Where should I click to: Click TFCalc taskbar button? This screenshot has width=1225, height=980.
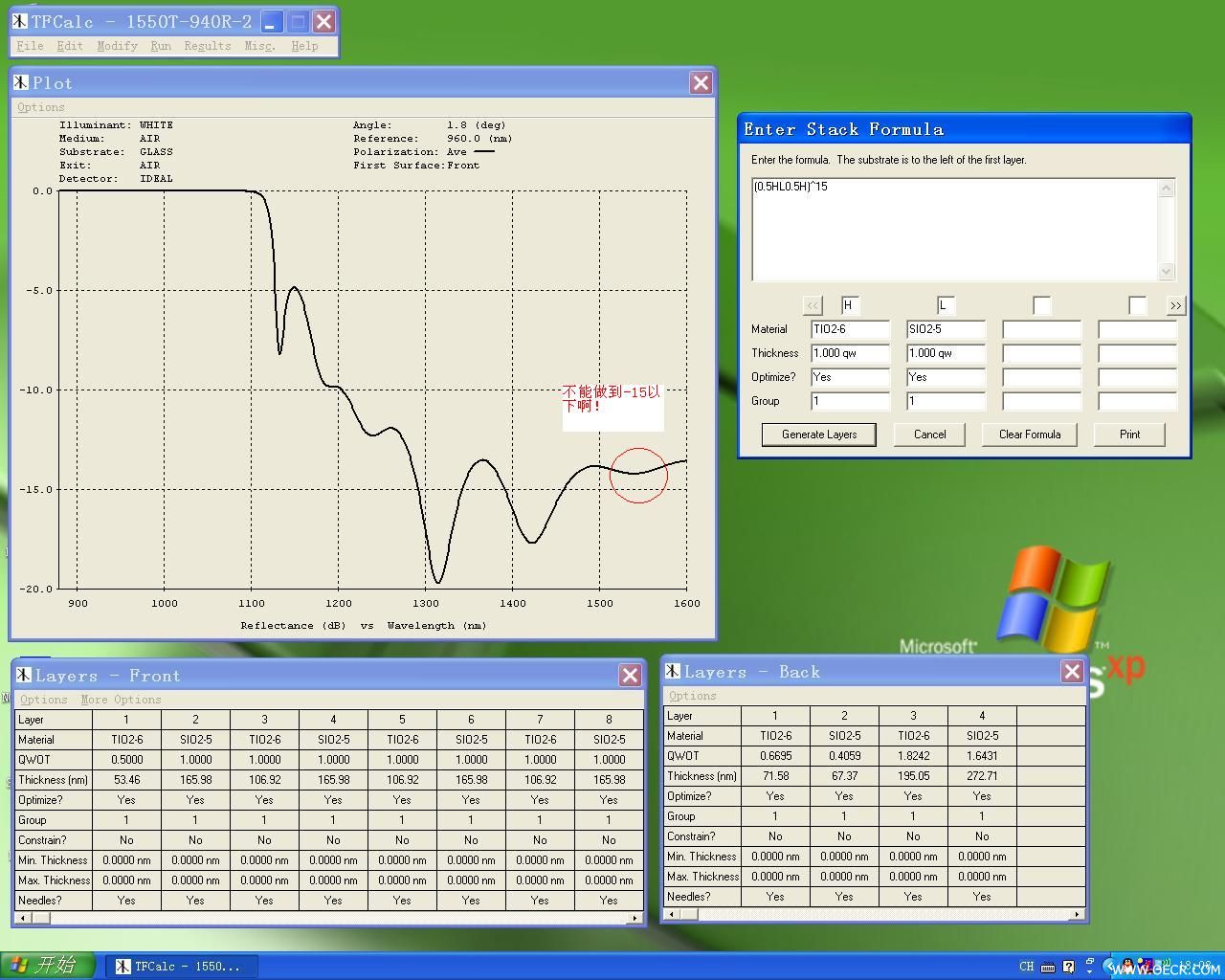(179, 966)
